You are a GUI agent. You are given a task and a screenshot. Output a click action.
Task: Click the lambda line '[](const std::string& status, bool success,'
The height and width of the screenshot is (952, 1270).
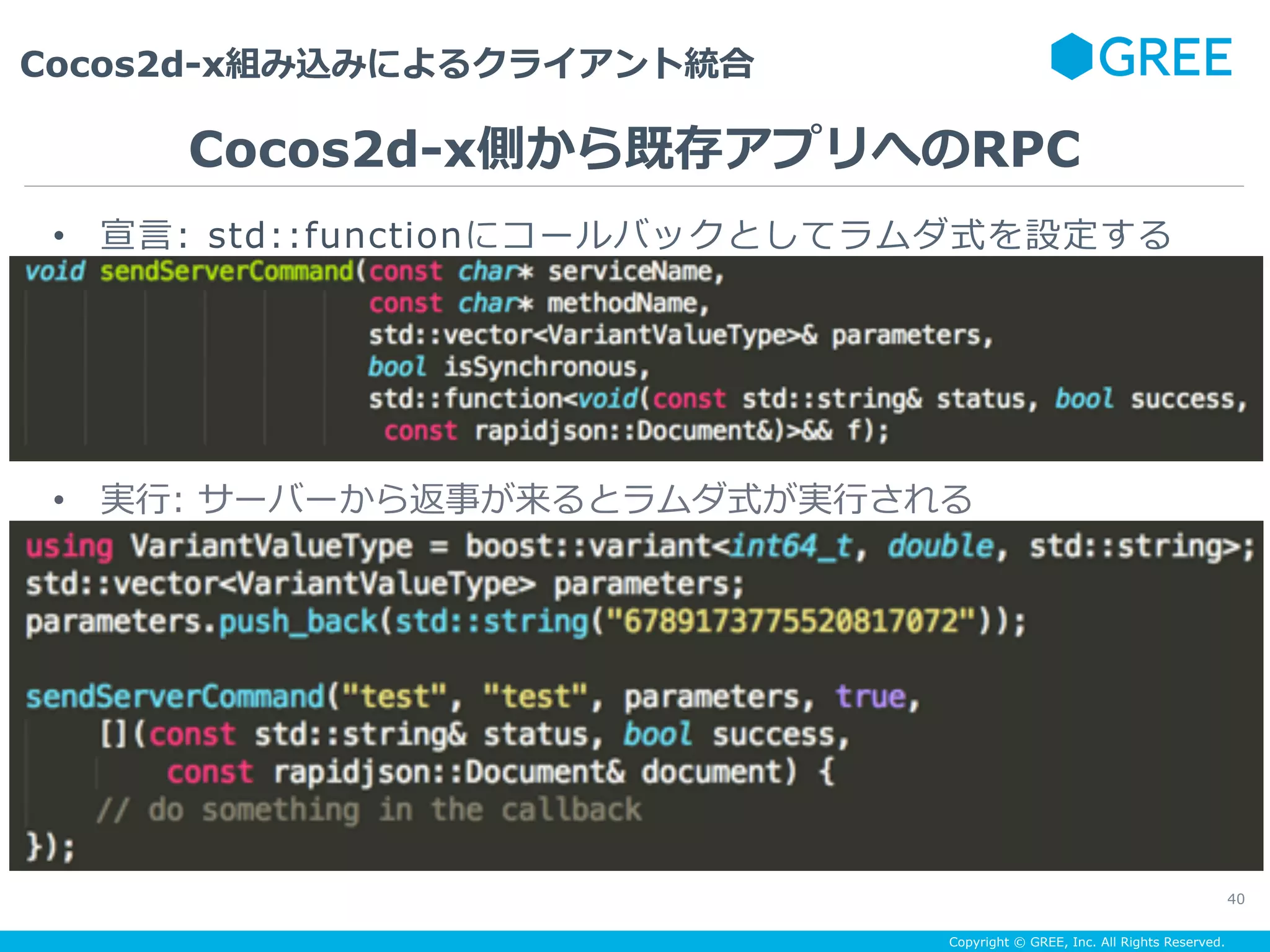point(474,735)
